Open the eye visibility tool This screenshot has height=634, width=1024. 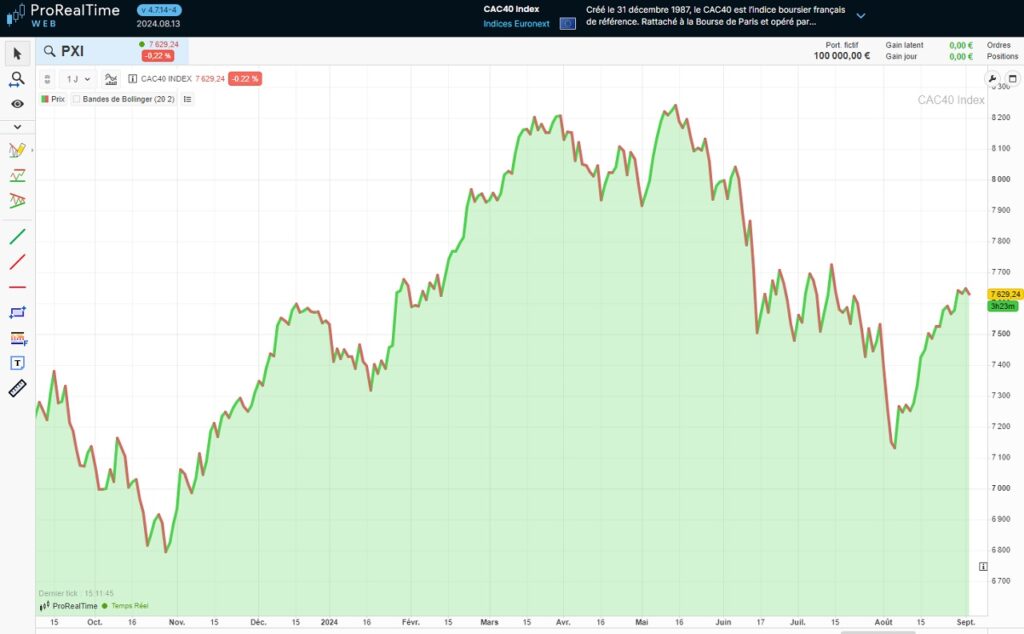pyautogui.click(x=15, y=103)
